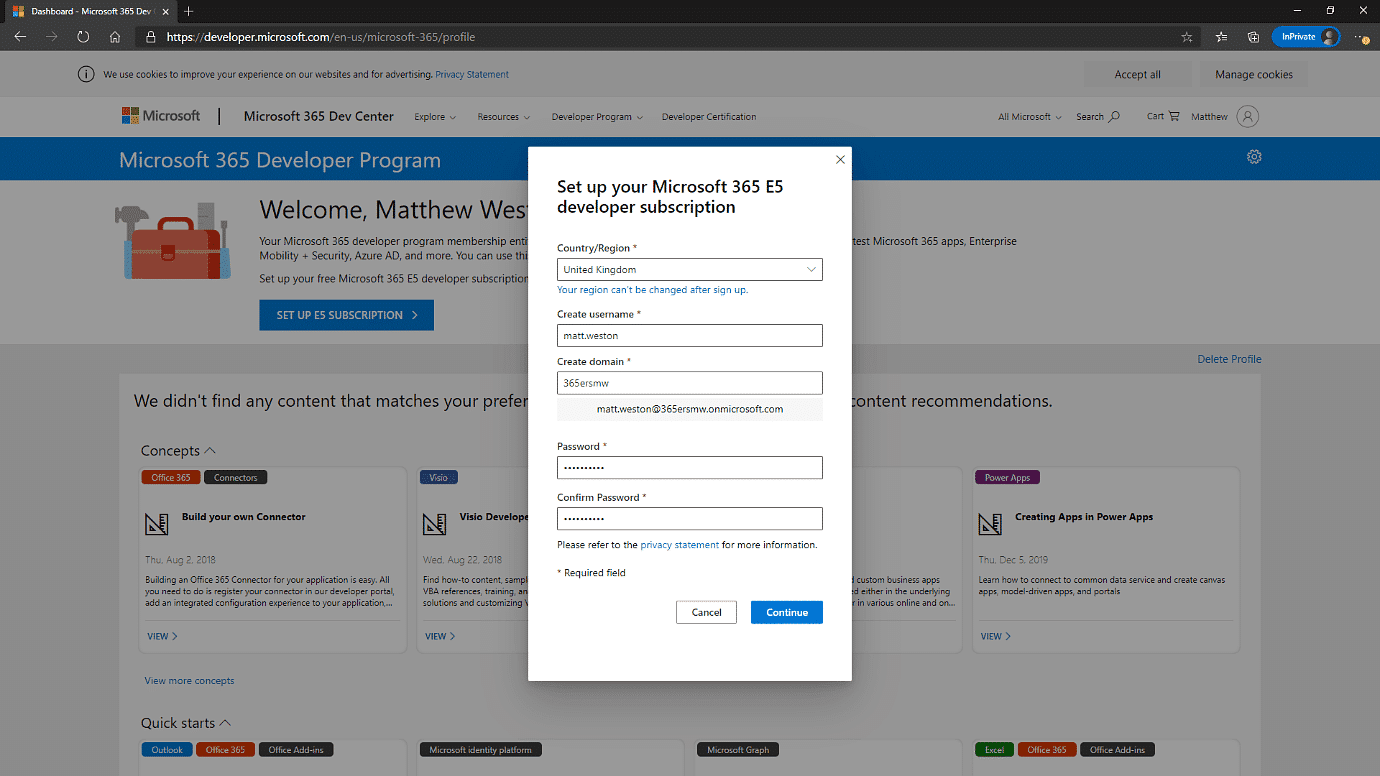The width and height of the screenshot is (1380, 776).
Task: Open the settings gear icon
Action: [1254, 157]
